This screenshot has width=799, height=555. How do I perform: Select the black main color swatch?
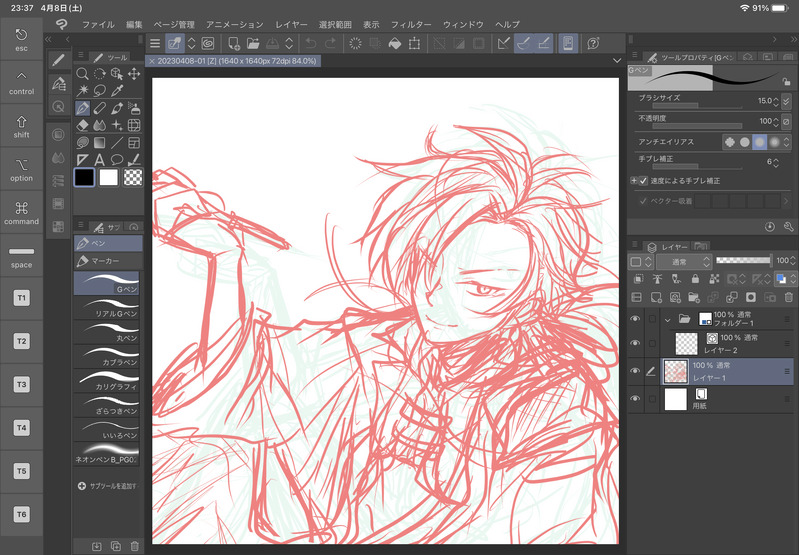tap(84, 177)
